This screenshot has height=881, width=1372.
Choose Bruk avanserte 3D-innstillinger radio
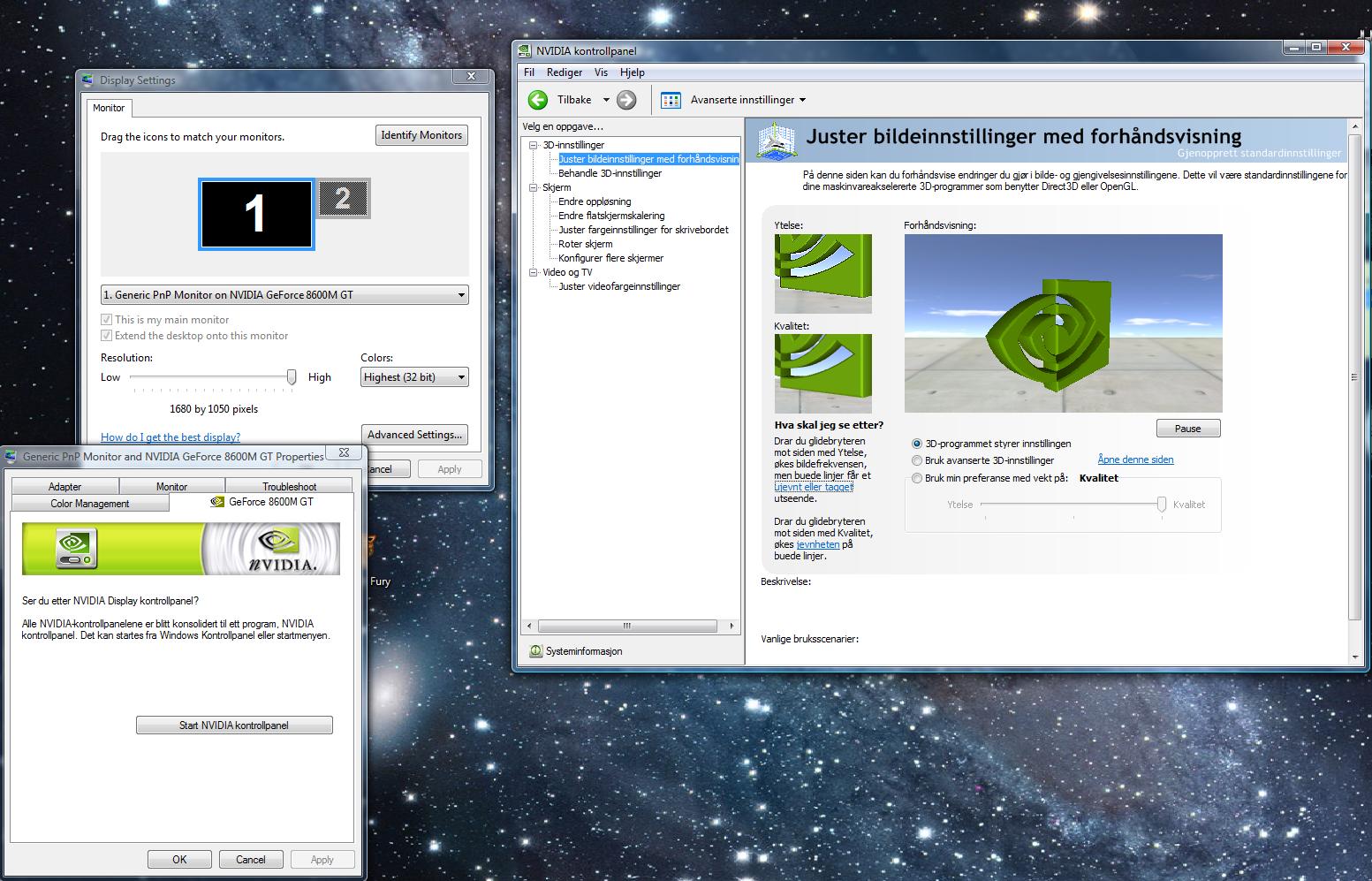(x=917, y=460)
